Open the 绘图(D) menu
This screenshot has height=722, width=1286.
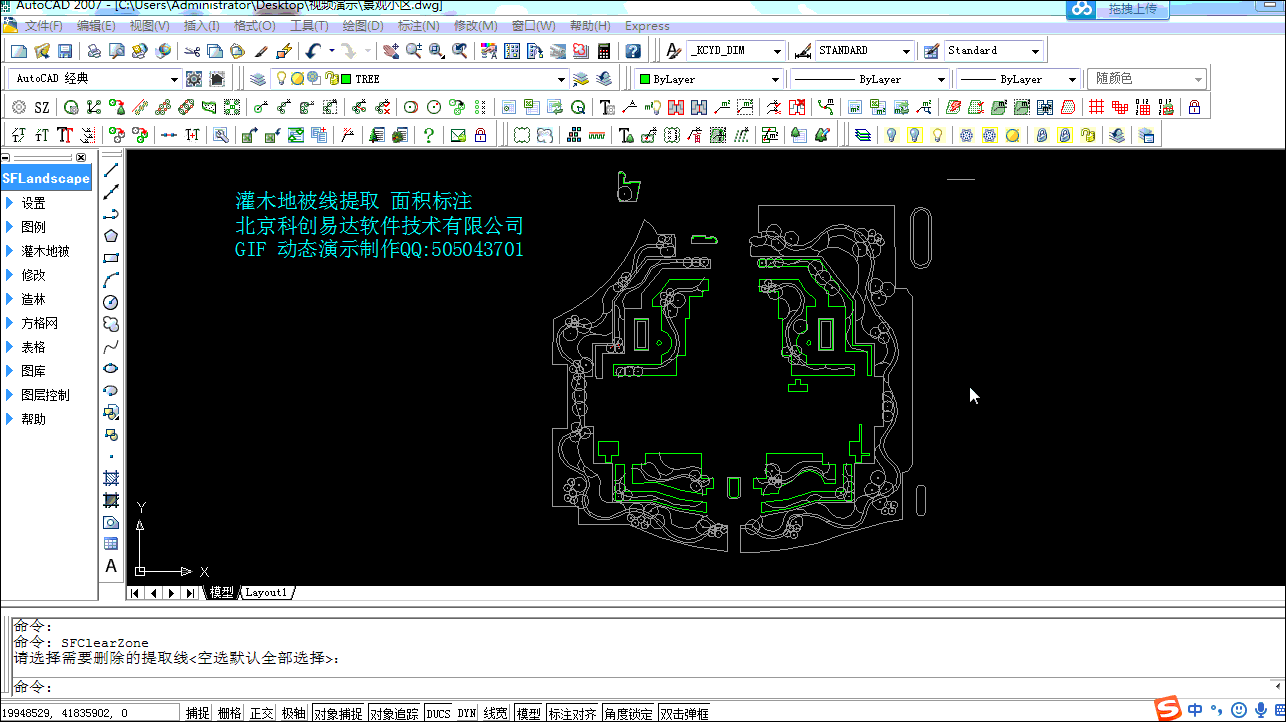point(363,26)
